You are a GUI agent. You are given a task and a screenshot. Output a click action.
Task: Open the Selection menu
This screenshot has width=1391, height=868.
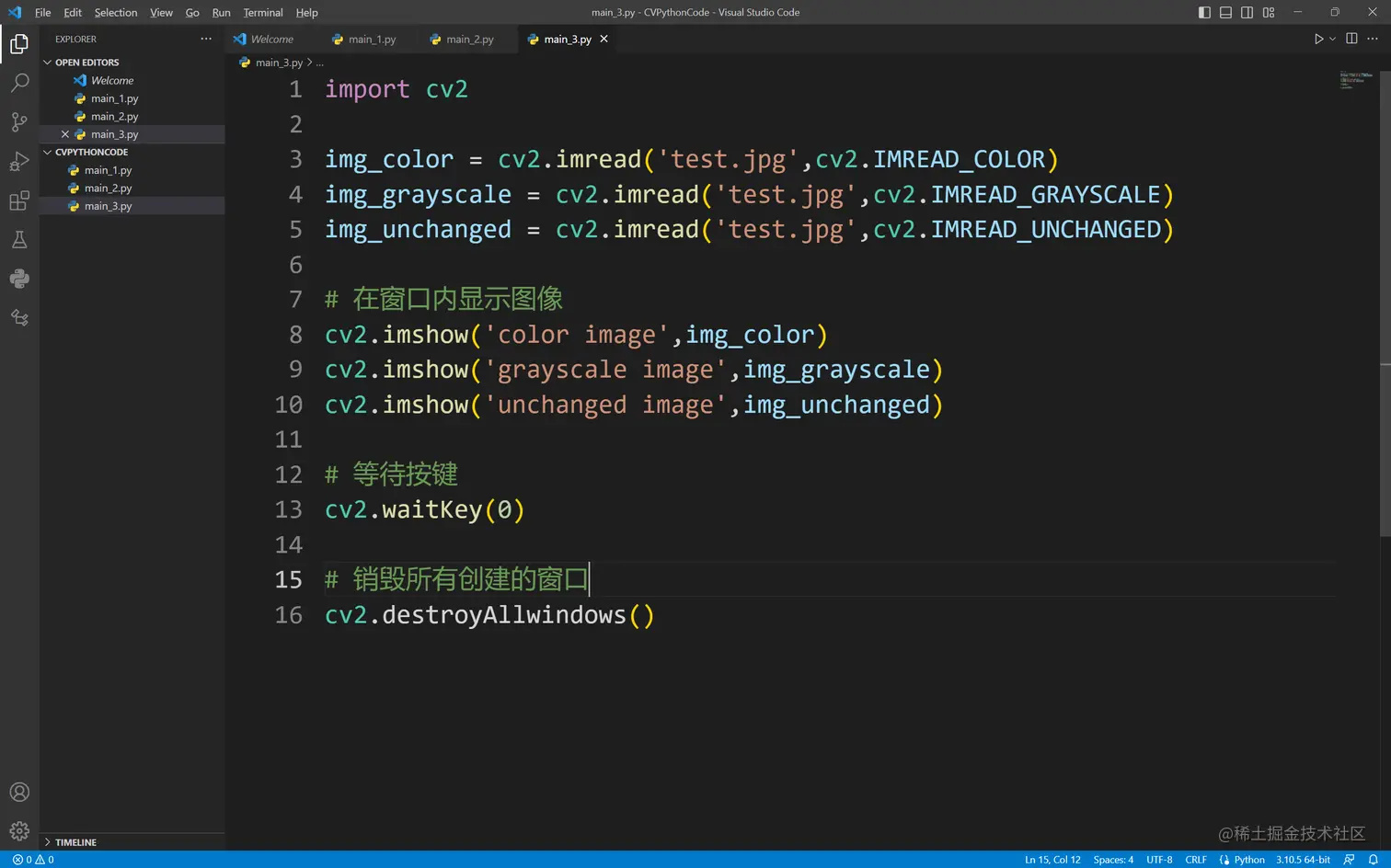pyautogui.click(x=116, y=12)
